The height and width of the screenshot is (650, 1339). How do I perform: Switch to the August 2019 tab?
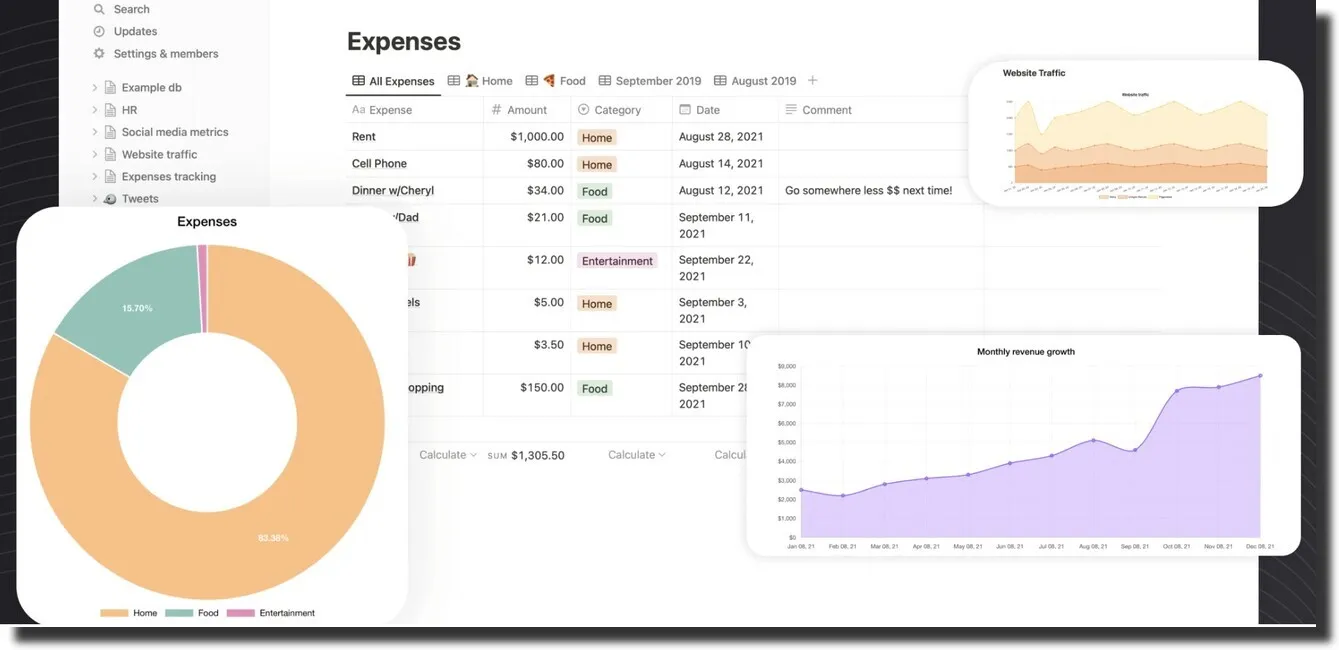pos(763,80)
